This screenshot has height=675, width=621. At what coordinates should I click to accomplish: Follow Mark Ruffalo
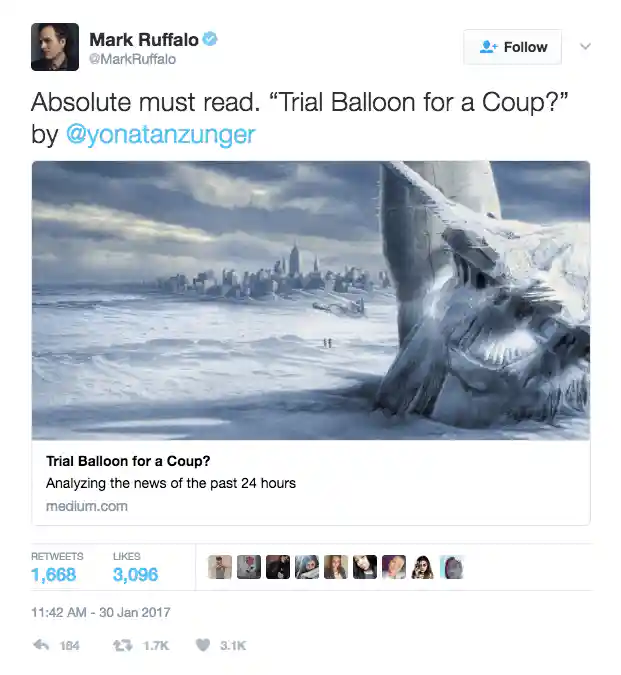tap(512, 47)
